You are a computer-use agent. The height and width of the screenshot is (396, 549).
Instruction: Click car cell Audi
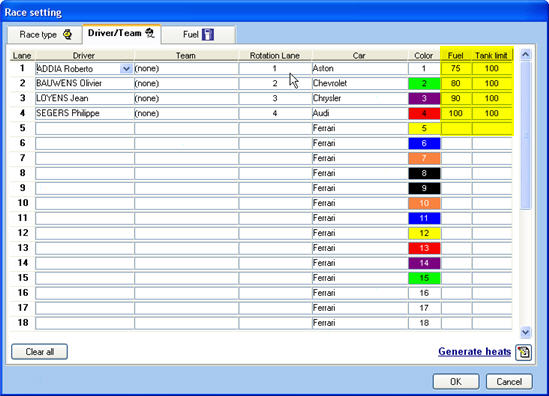point(360,113)
